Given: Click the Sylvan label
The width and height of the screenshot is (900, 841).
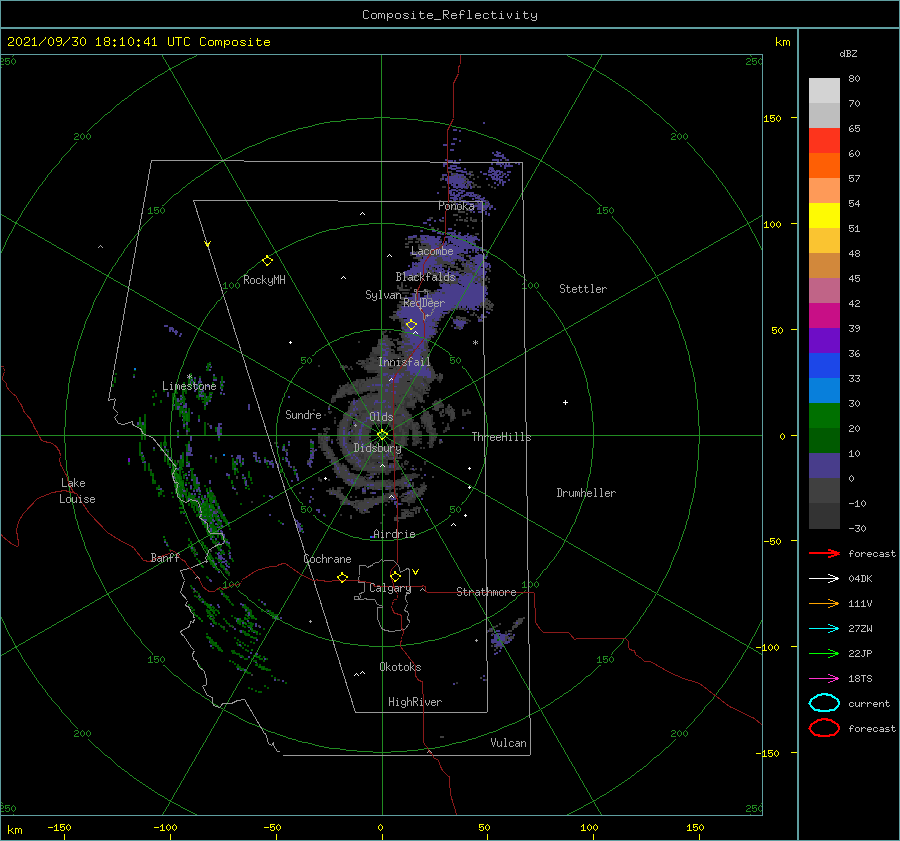Looking at the screenshot, I should coord(383,295).
